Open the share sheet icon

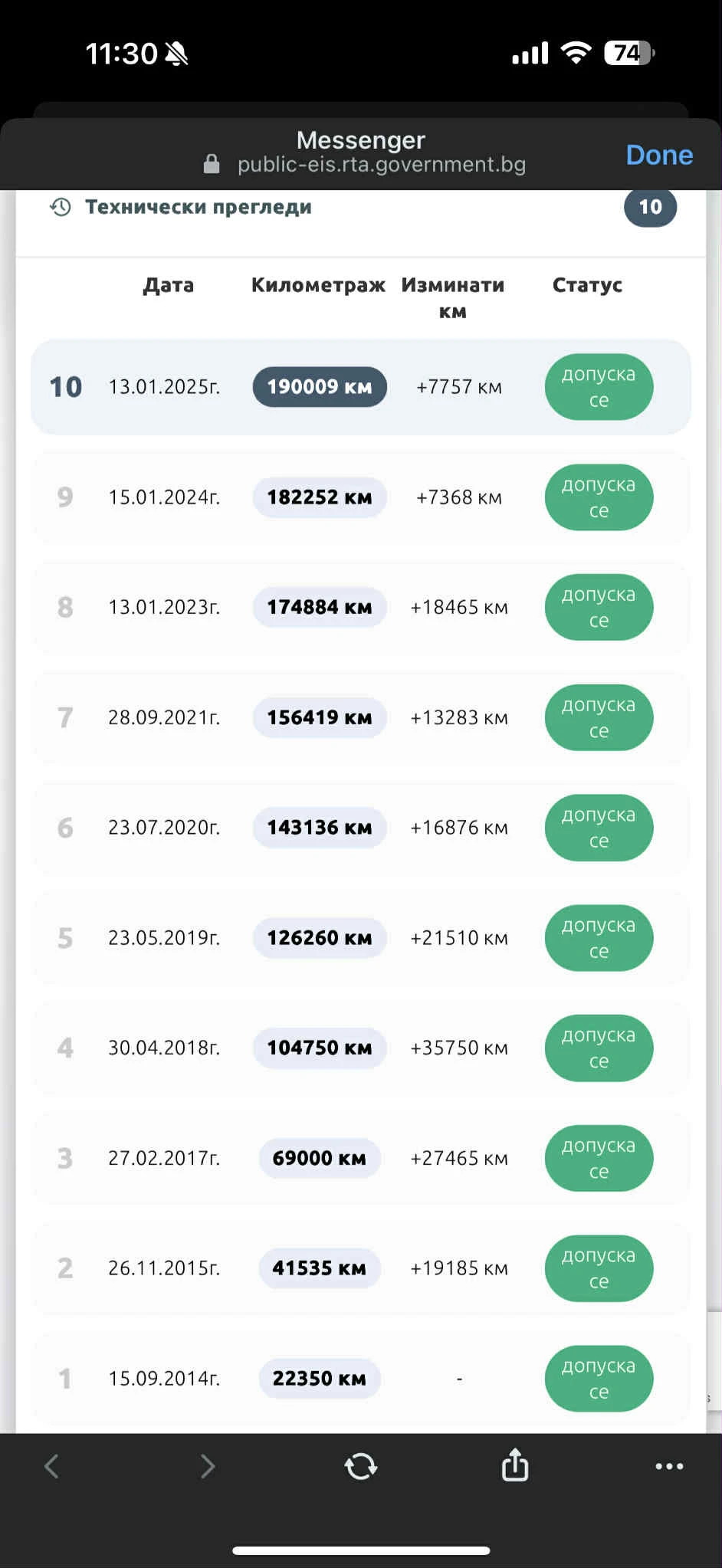[515, 1465]
